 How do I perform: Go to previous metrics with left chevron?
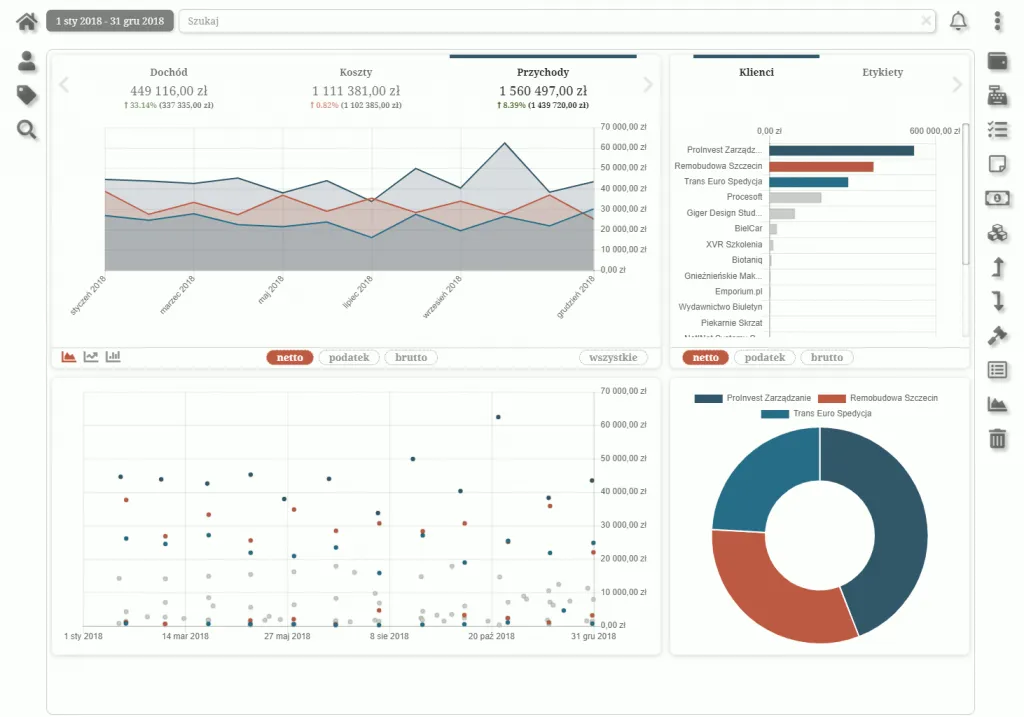64,85
